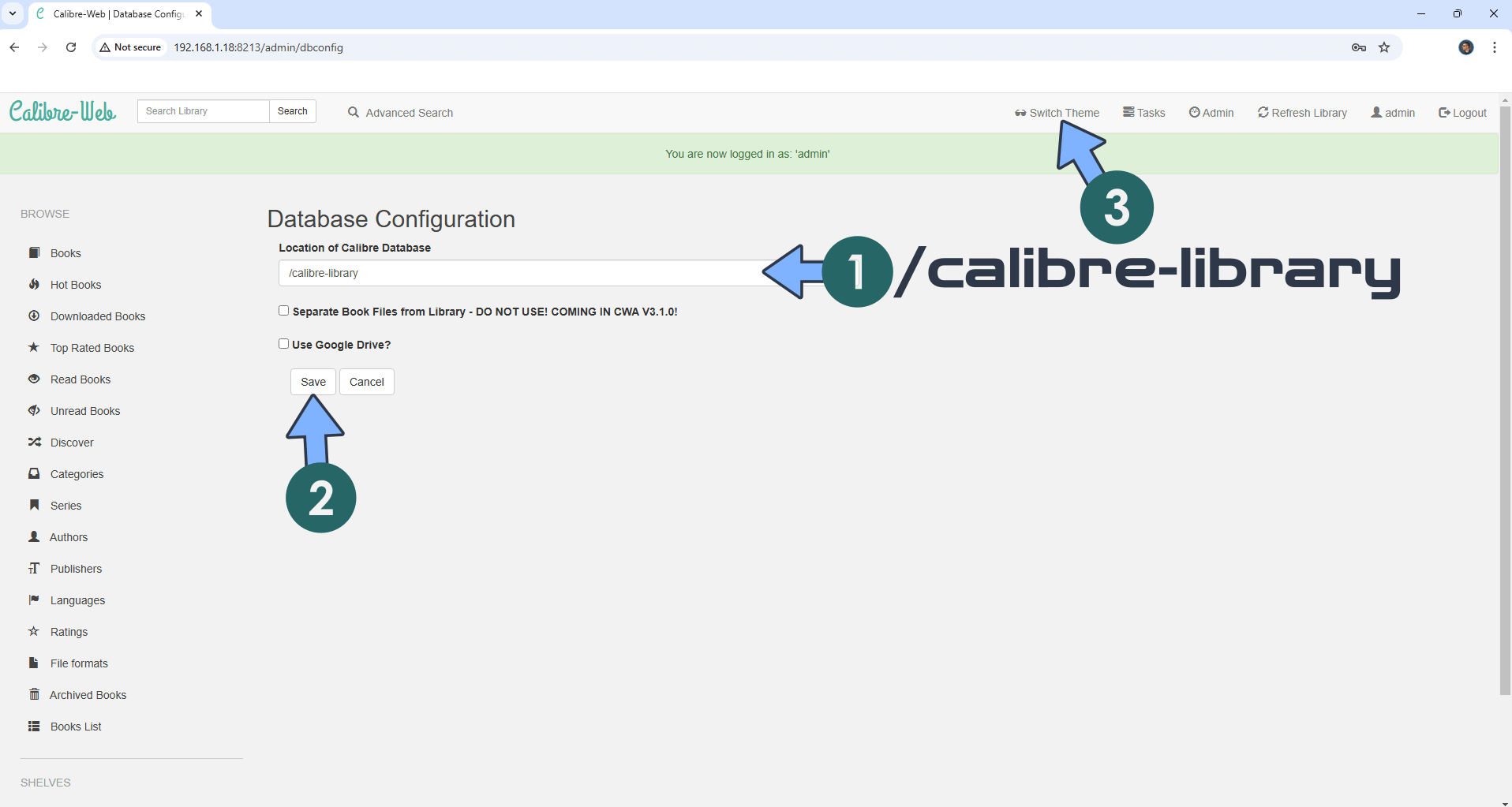This screenshot has width=1512, height=807.
Task: Reload the browser page
Action: click(x=71, y=47)
